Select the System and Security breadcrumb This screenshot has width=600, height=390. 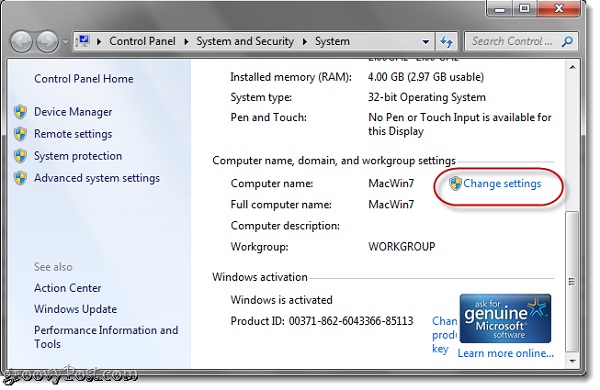(x=245, y=41)
